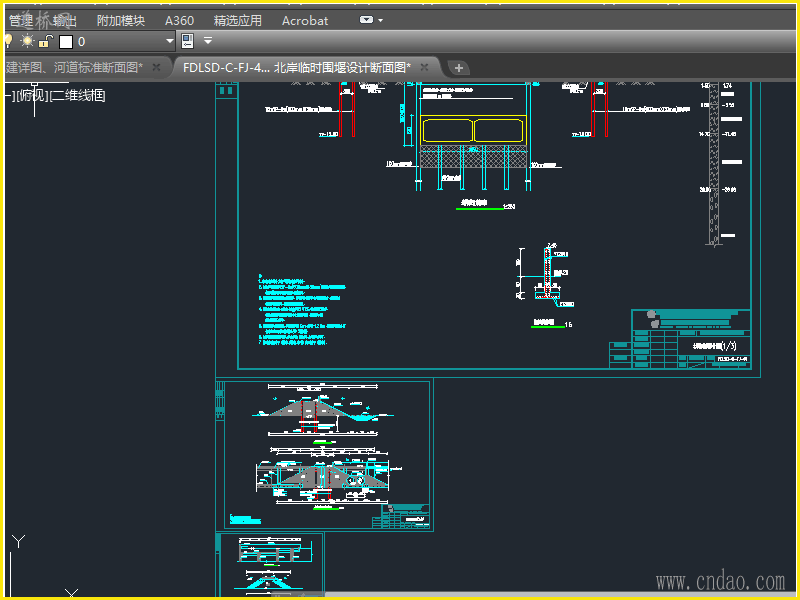
Task: Open the Acrobat ribbon tab
Action: [305, 20]
